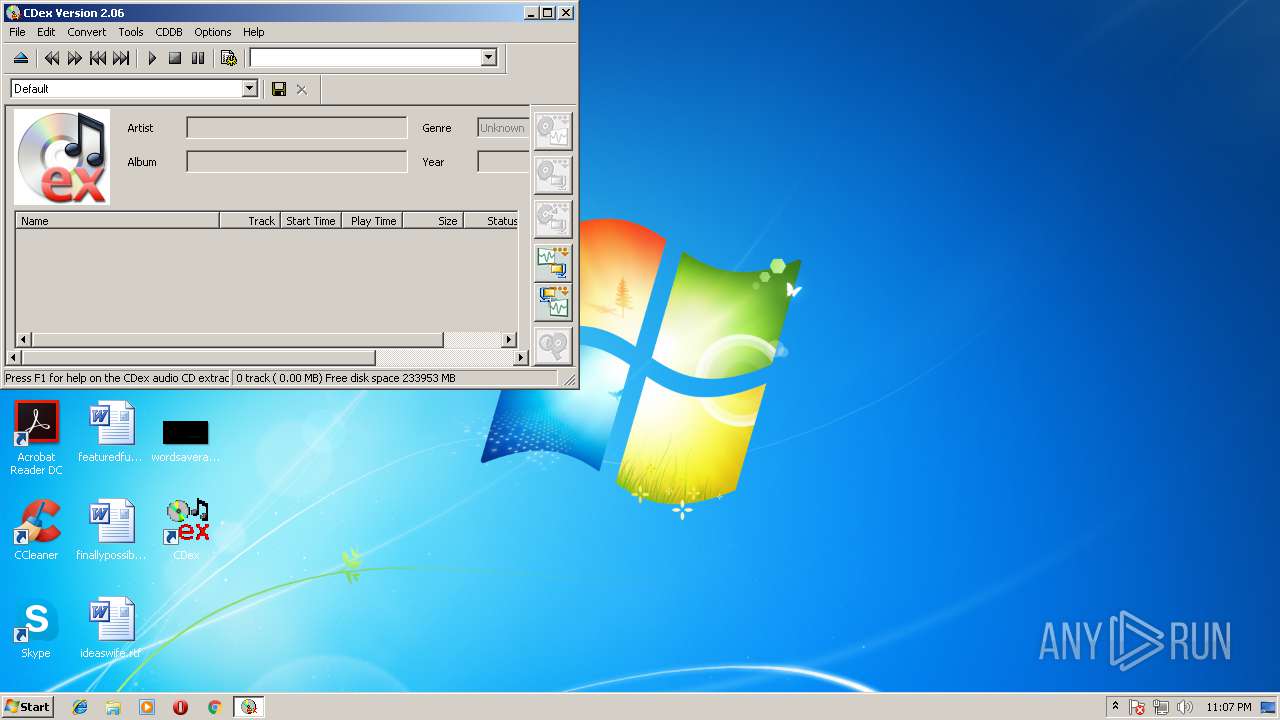
Task: Show hidden system tray icons arrow
Action: (x=1115, y=706)
